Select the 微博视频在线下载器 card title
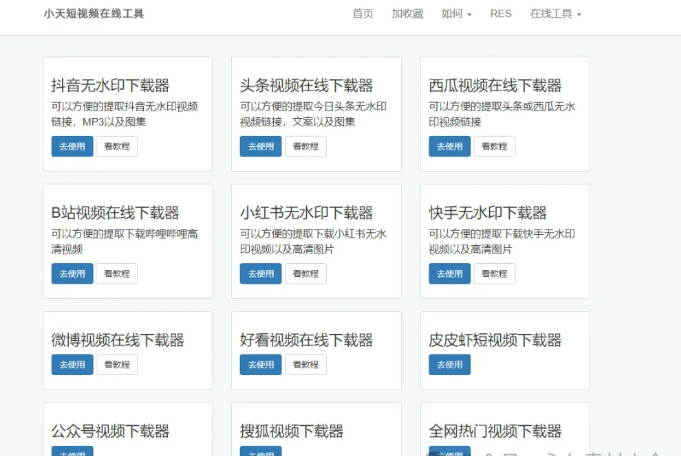681x456 pixels. pos(118,340)
